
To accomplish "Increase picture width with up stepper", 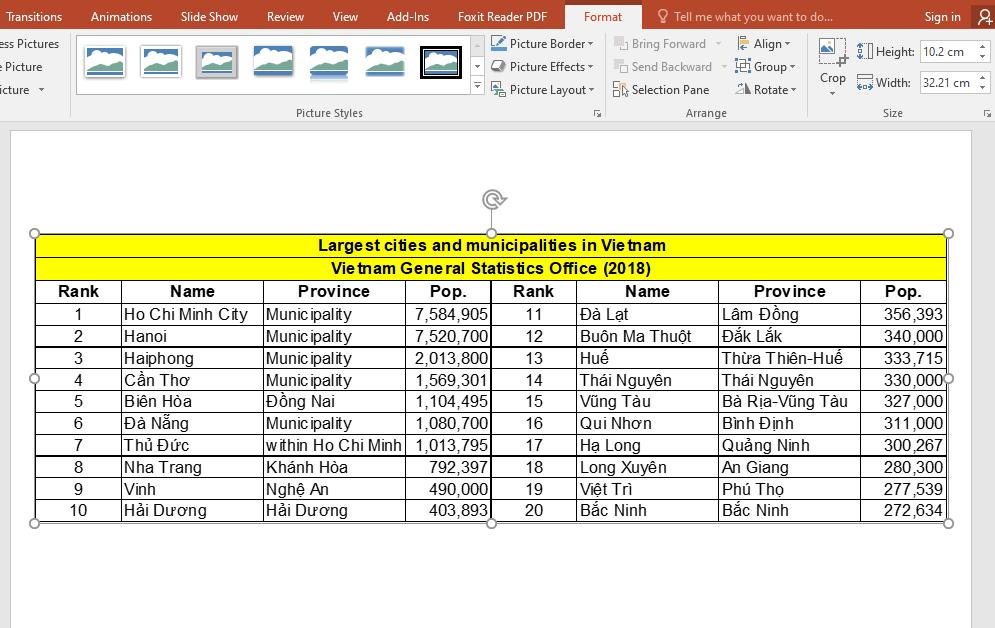I will click(983, 77).
